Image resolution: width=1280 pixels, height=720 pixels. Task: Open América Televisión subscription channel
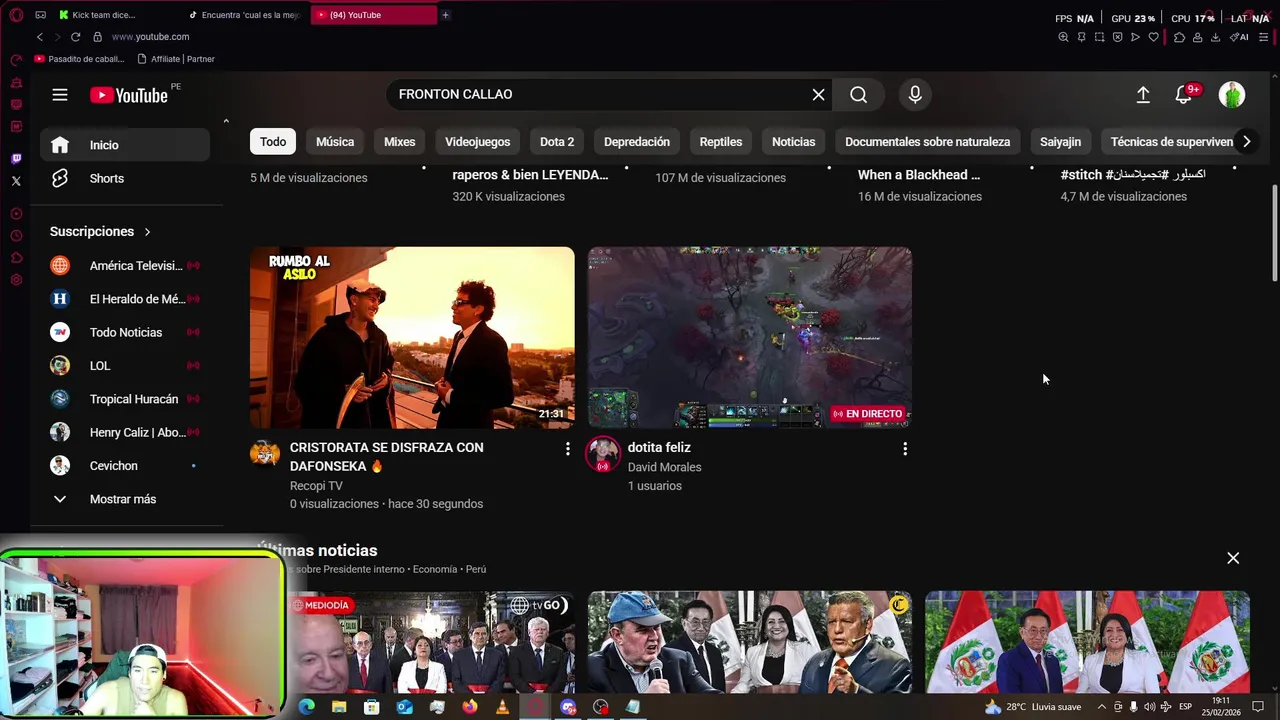pyautogui.click(x=125, y=266)
